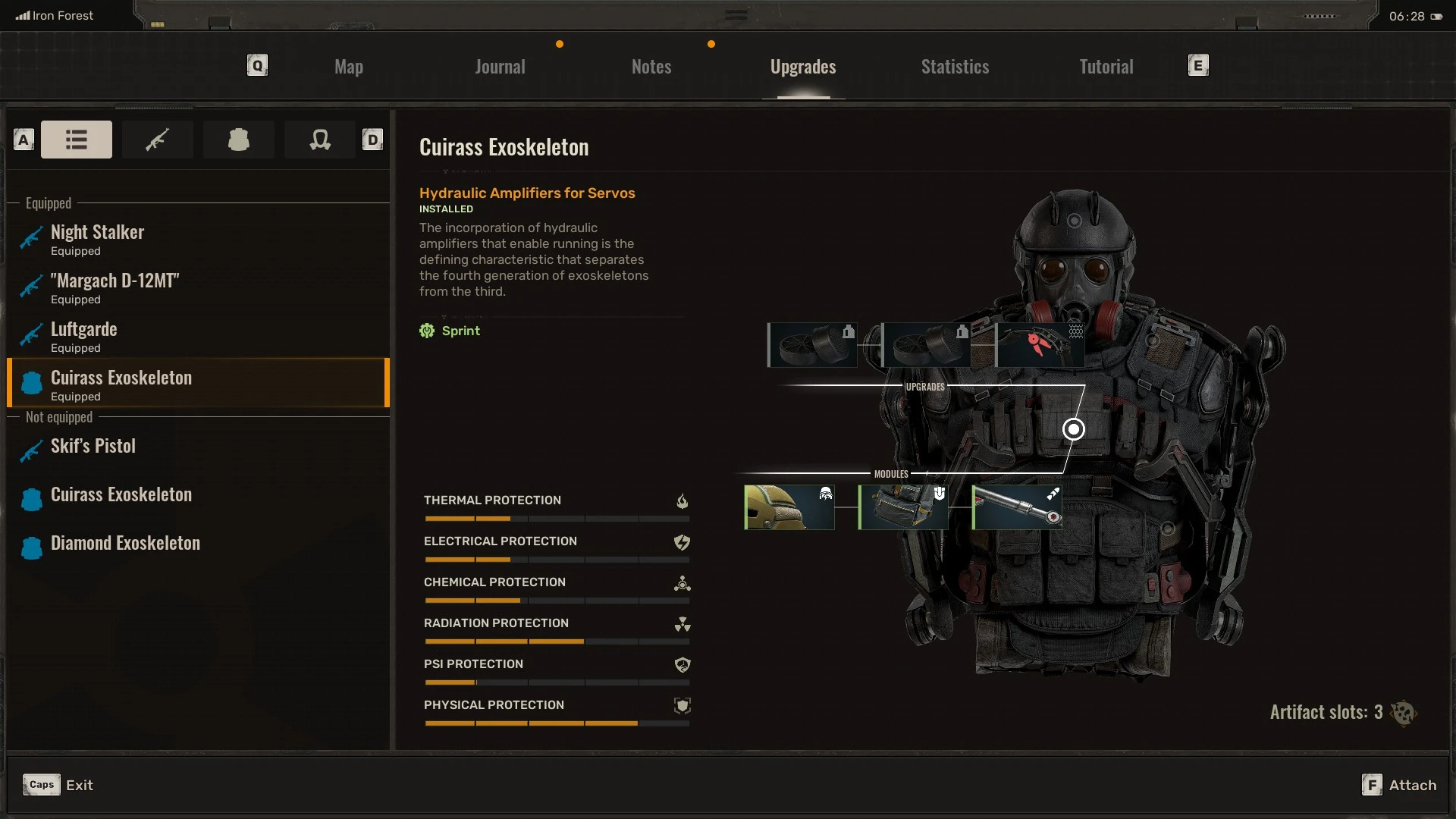This screenshot has height=819, width=1456.
Task: Click the "PSI PROTECTION" label
Action: pyautogui.click(x=473, y=664)
